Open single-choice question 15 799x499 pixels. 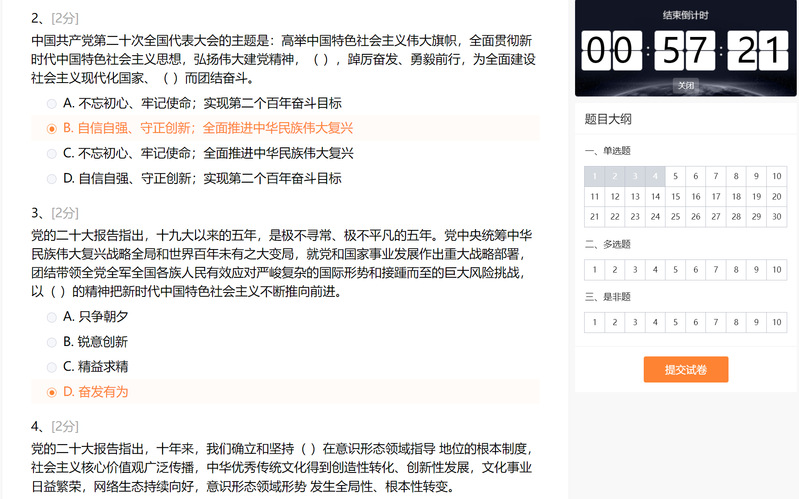pyautogui.click(x=676, y=197)
